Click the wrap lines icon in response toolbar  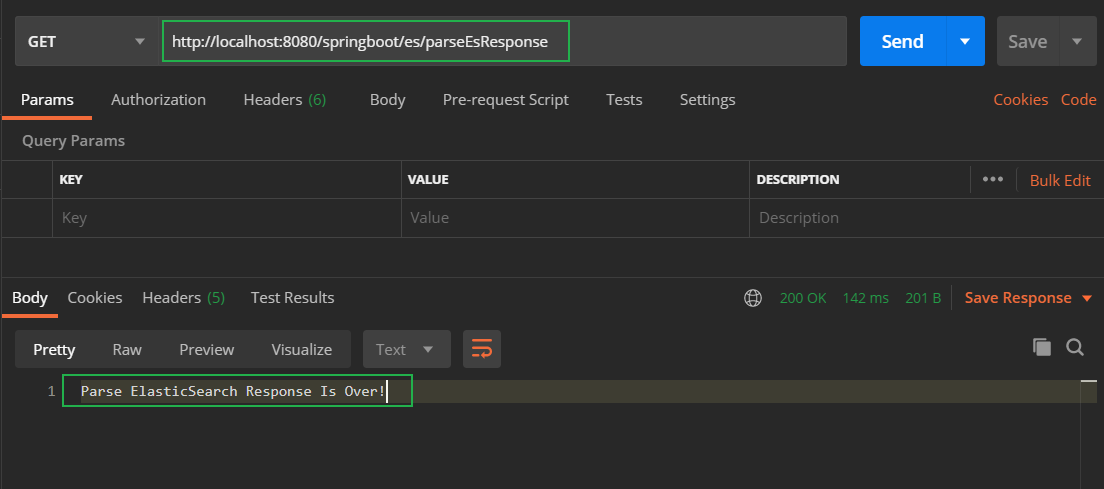point(482,349)
